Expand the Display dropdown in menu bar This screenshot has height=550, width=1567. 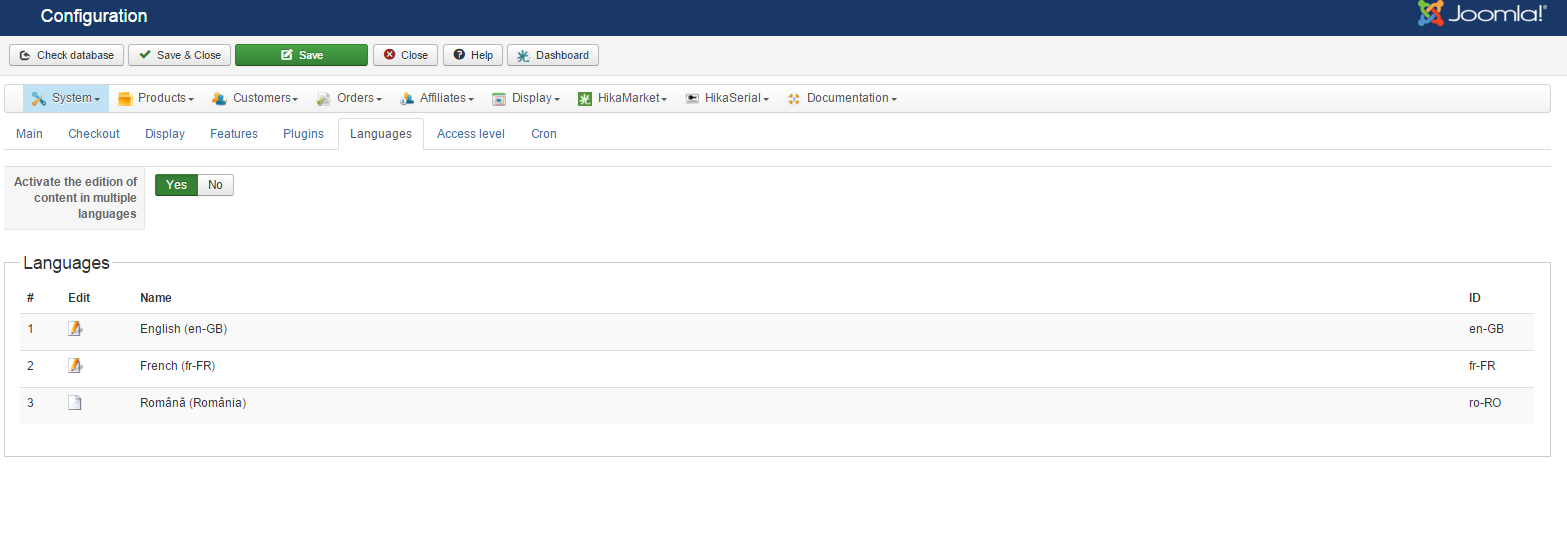coord(526,98)
